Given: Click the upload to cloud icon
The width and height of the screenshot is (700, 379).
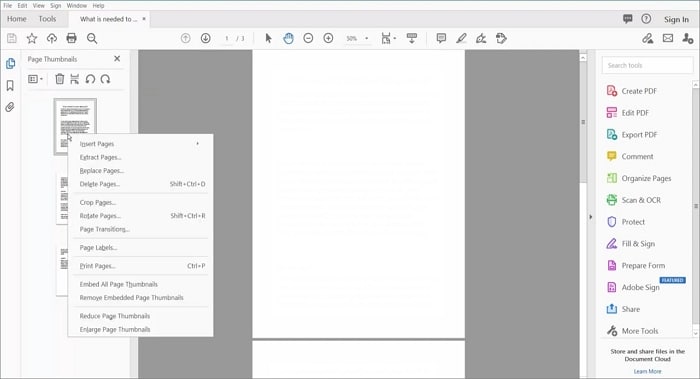Looking at the screenshot, I should point(52,38).
